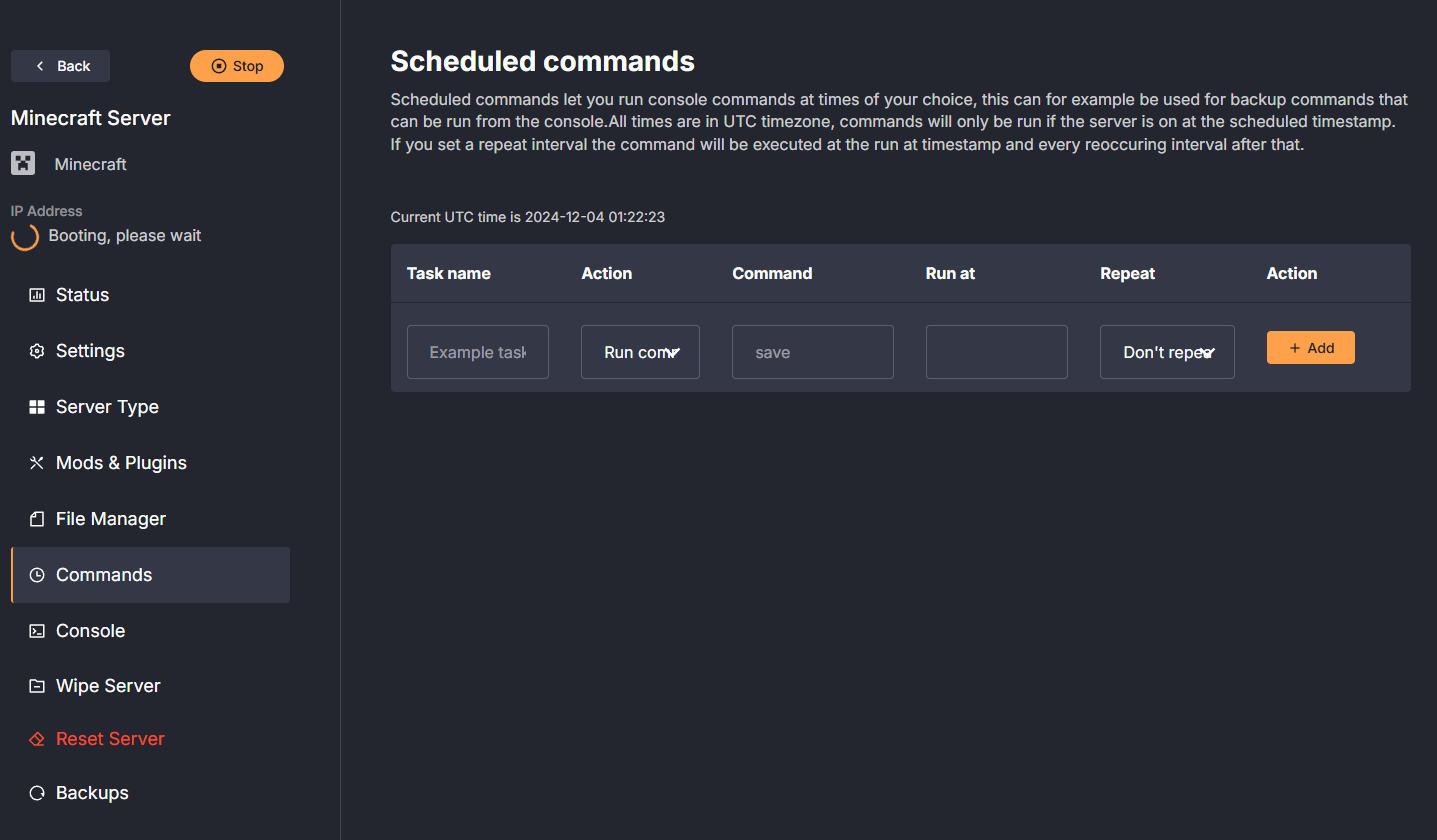Click the Commands clock icon

pyautogui.click(x=36, y=574)
